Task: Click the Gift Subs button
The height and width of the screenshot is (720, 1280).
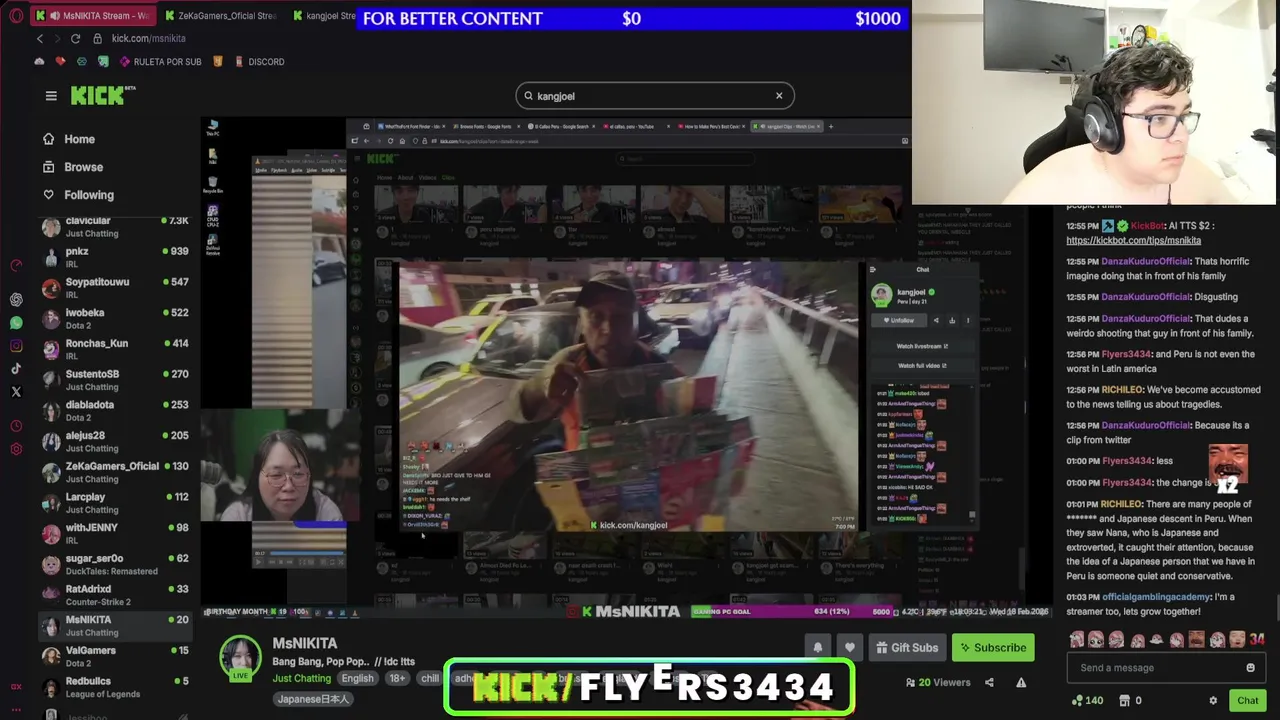Action: tap(907, 648)
